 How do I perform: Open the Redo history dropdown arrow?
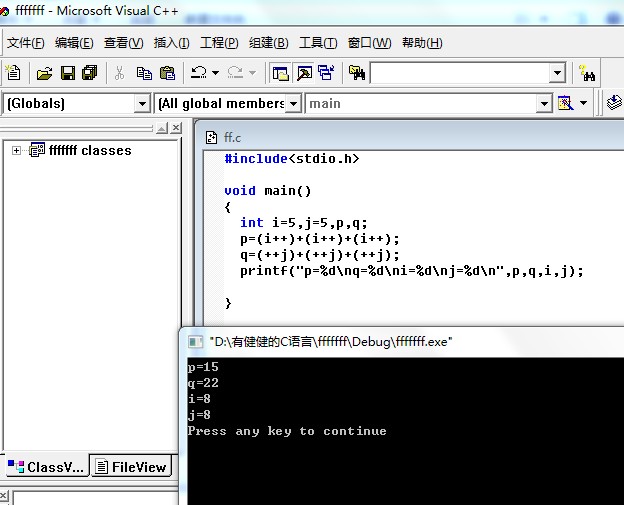pos(252,73)
